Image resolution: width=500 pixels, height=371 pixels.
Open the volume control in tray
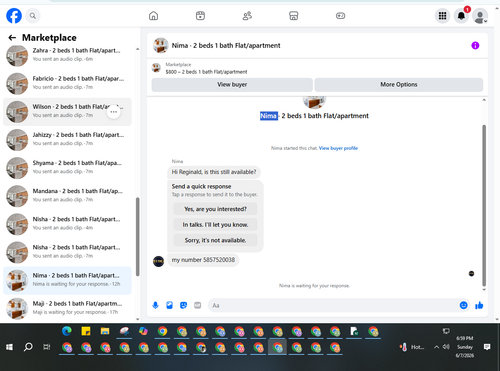click(446, 347)
